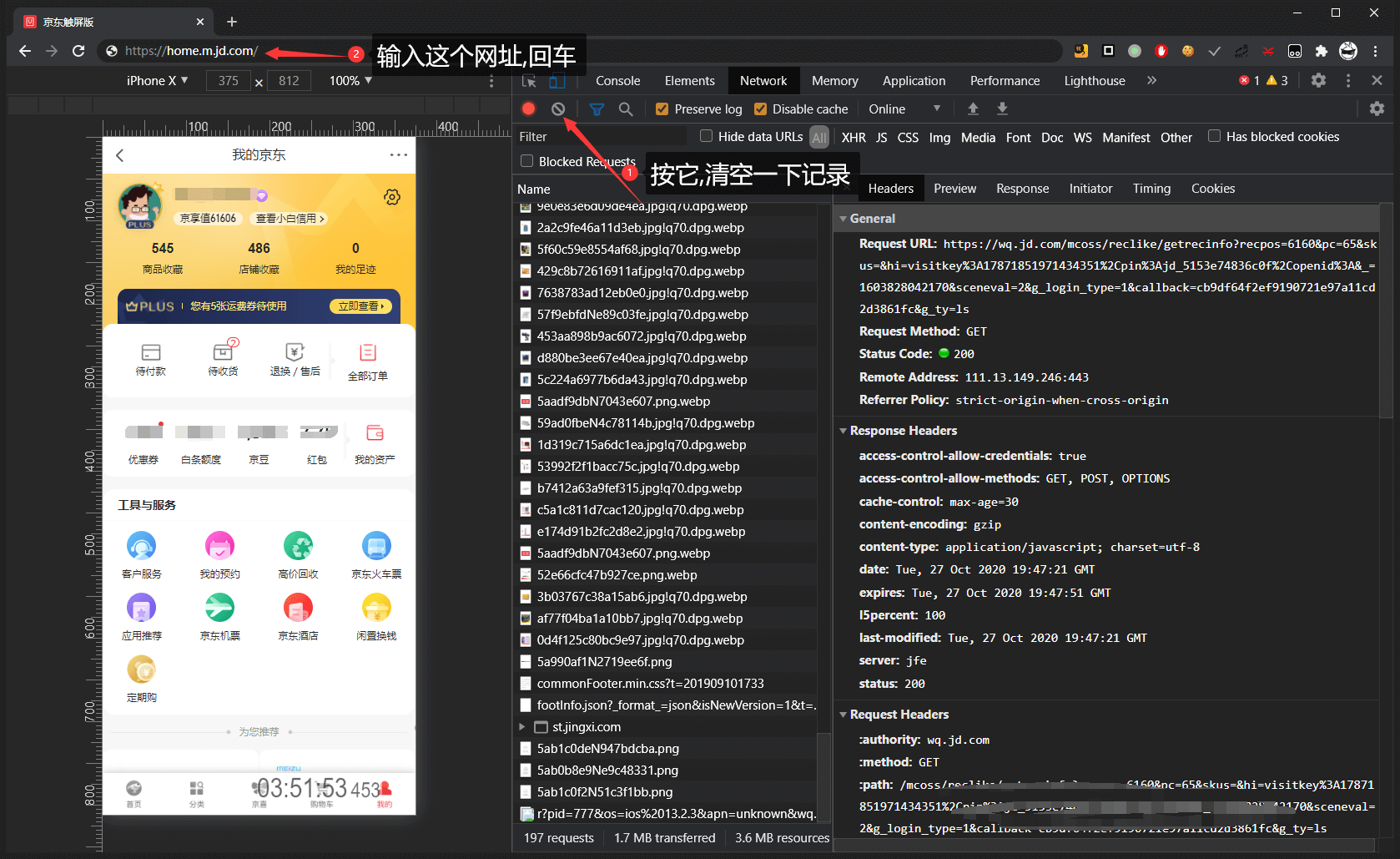Toggle the device toolbar icon
1400x859 pixels.
pyautogui.click(x=556, y=80)
